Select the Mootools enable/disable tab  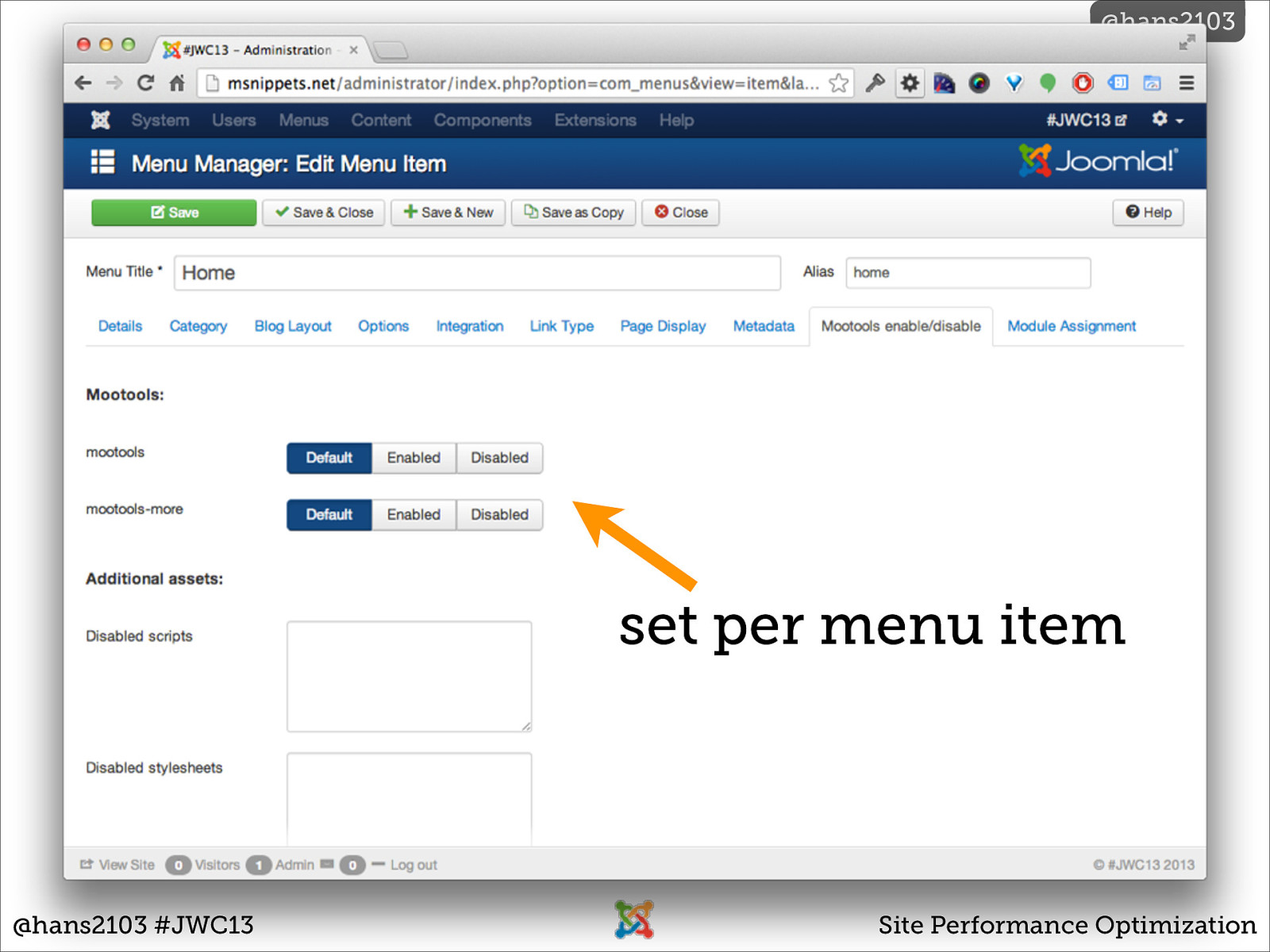click(x=901, y=326)
